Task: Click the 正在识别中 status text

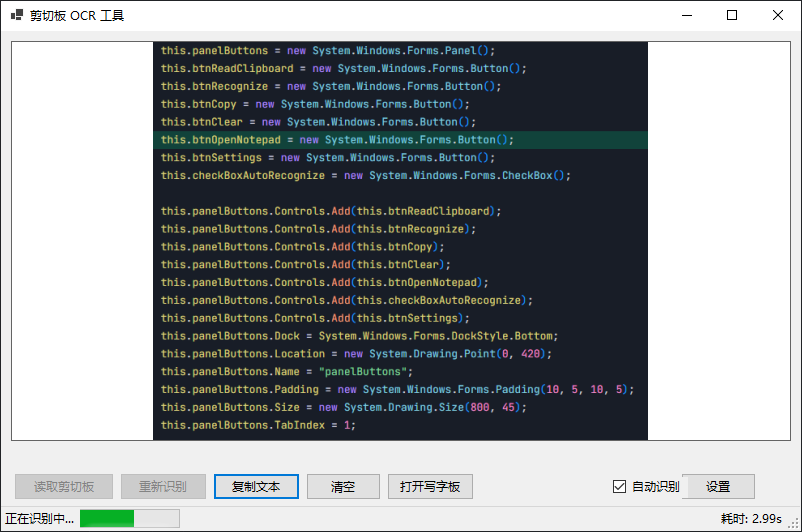Action: point(40,519)
